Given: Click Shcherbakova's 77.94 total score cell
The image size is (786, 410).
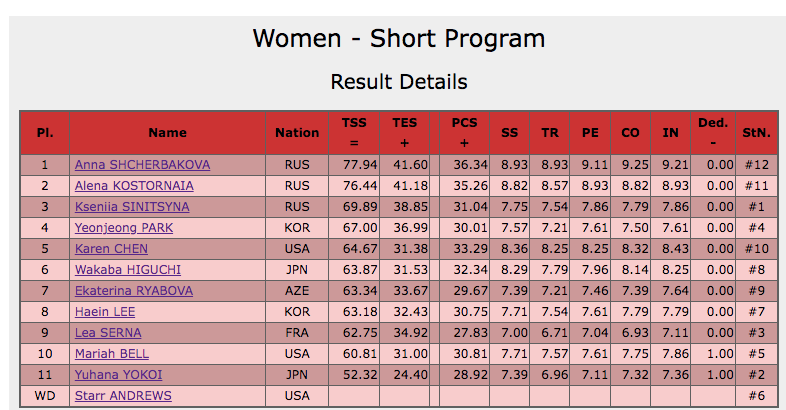Looking at the screenshot, I should point(359,165).
